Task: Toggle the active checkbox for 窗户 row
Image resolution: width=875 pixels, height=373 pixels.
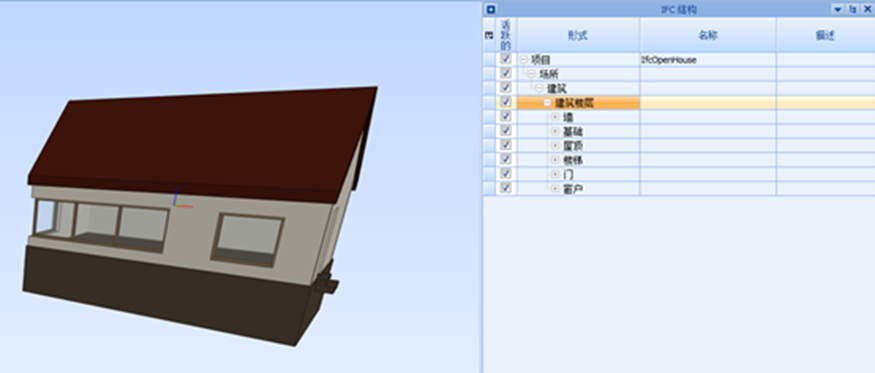Action: click(506, 188)
